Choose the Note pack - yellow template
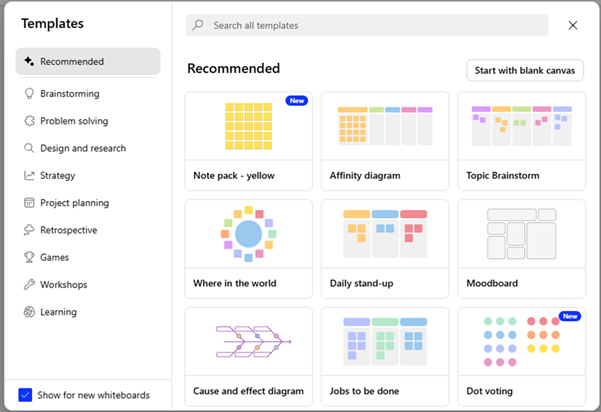 click(249, 140)
